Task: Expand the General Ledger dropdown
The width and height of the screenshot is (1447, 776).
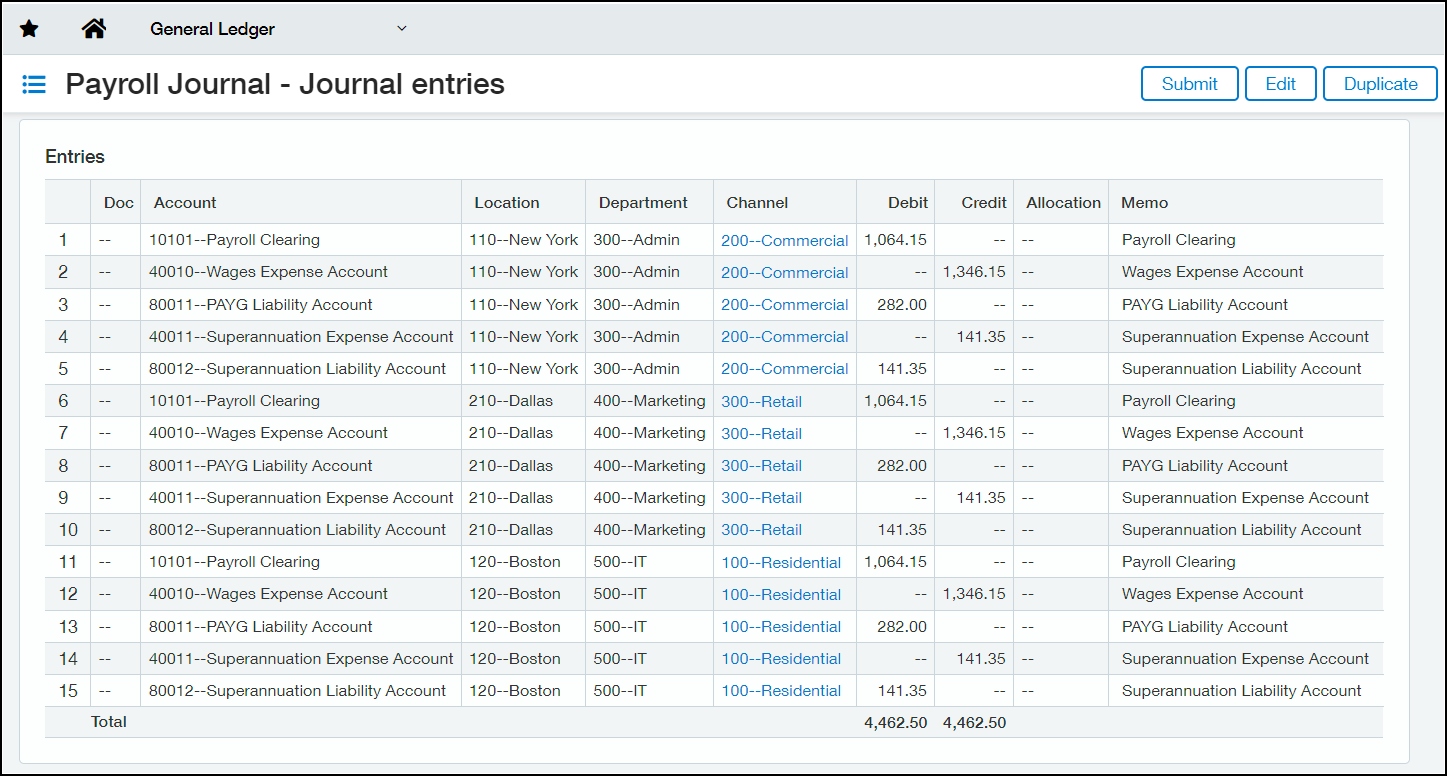Action: pos(401,28)
